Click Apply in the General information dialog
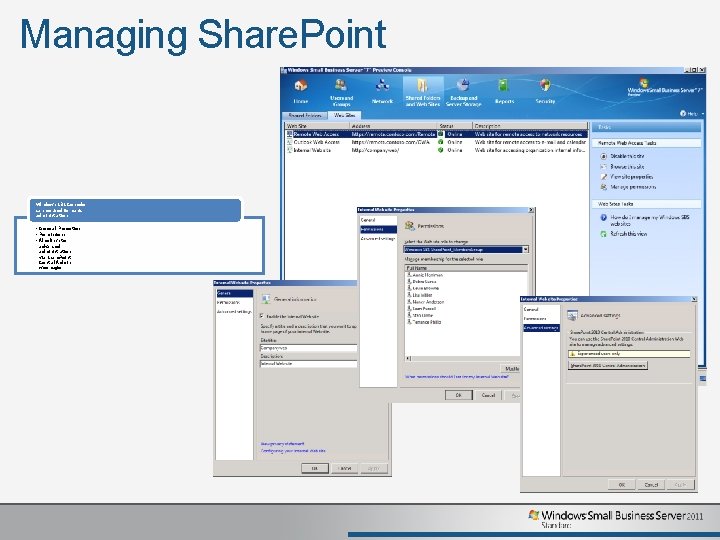The image size is (720, 540). tap(374, 468)
